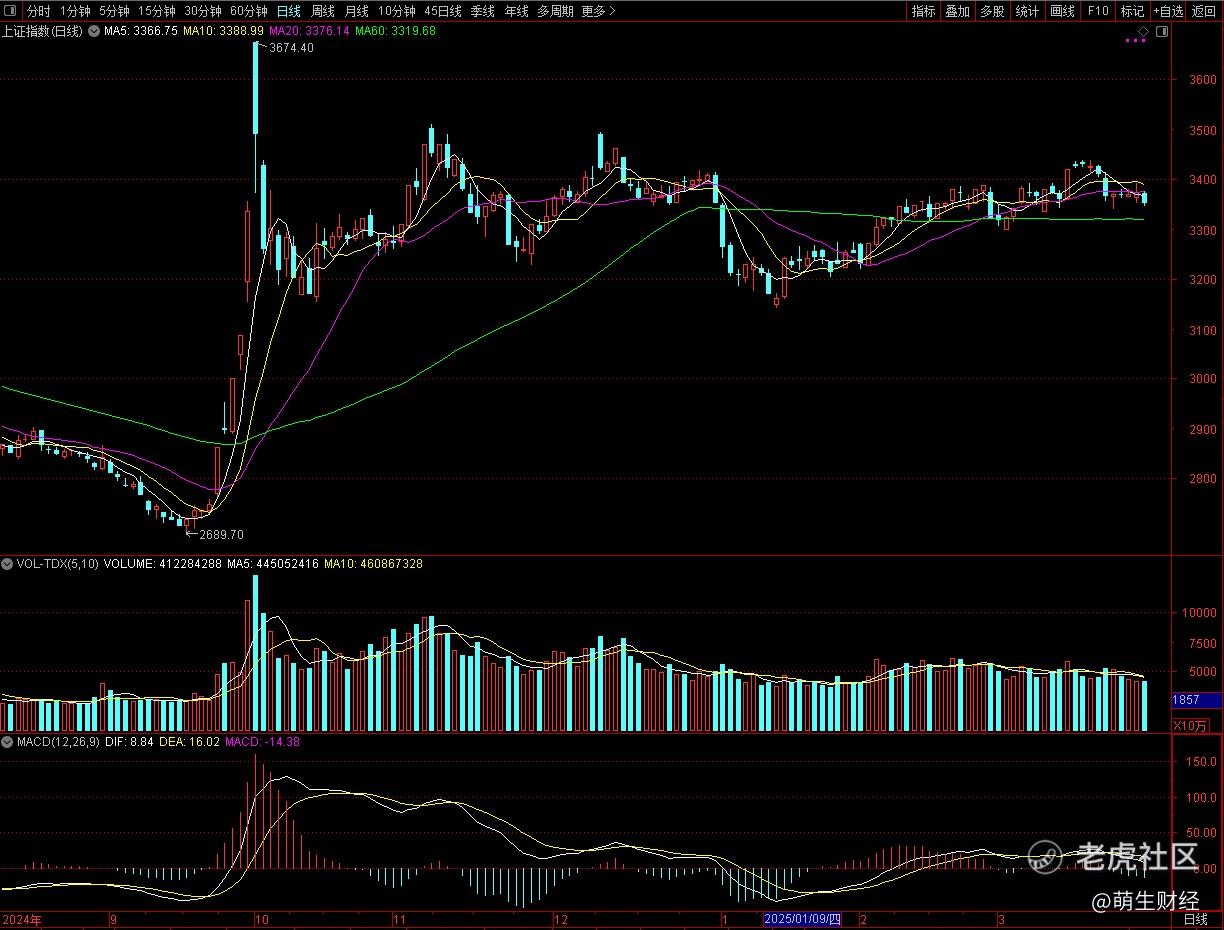
Task: Select the 周线 weekly period tab
Action: tap(323, 11)
